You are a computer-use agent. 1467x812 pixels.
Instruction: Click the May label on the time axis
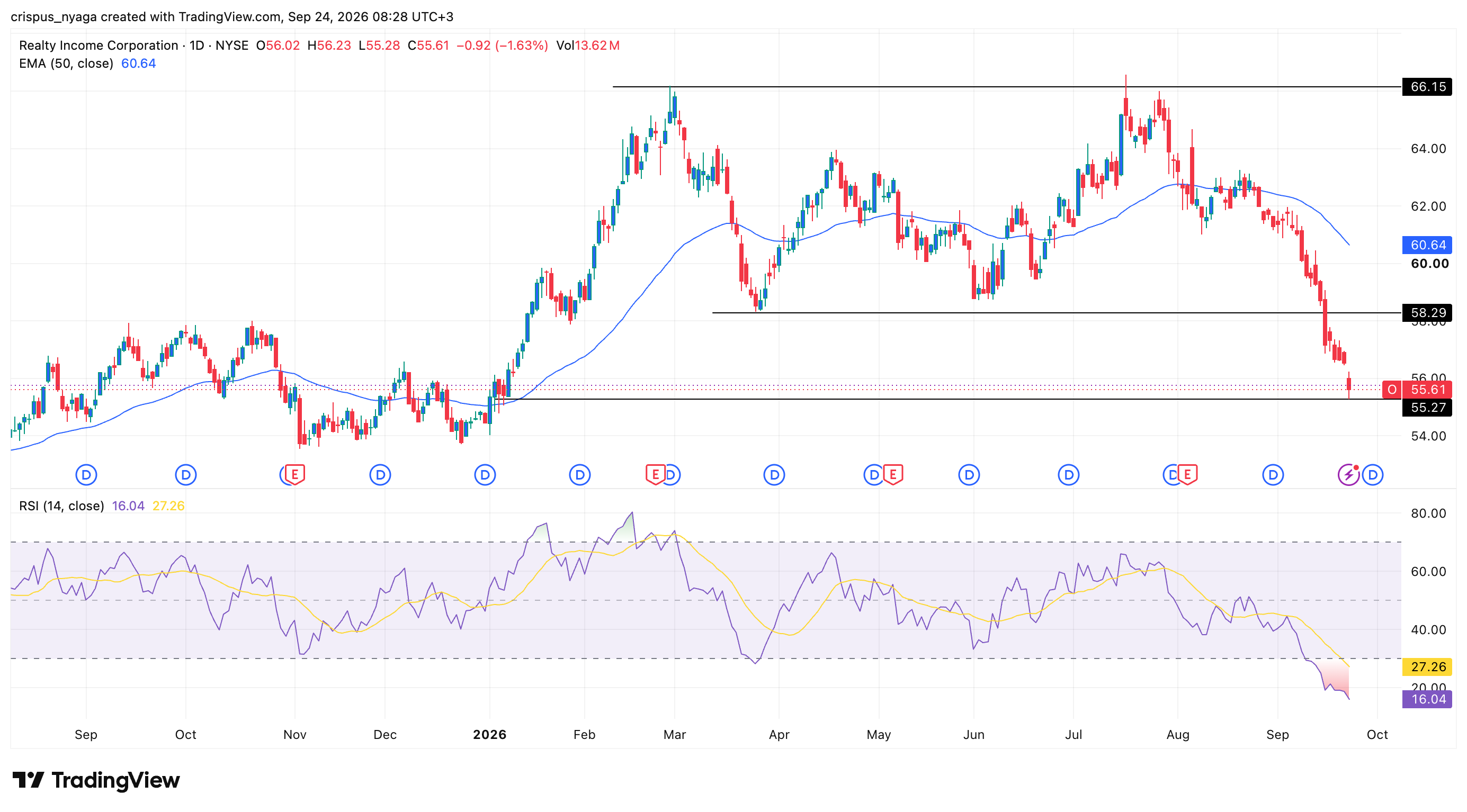point(879,735)
